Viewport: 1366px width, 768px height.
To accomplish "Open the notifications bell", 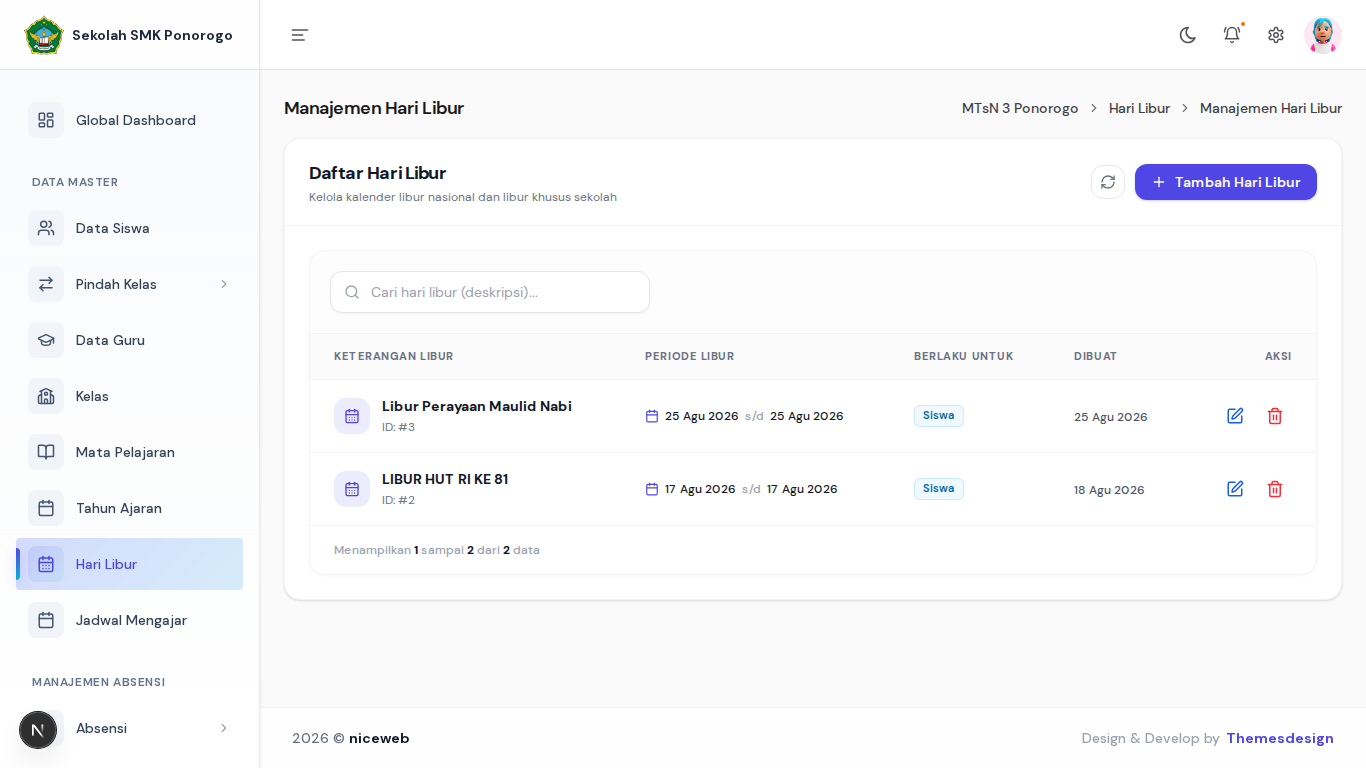I will (x=1232, y=35).
